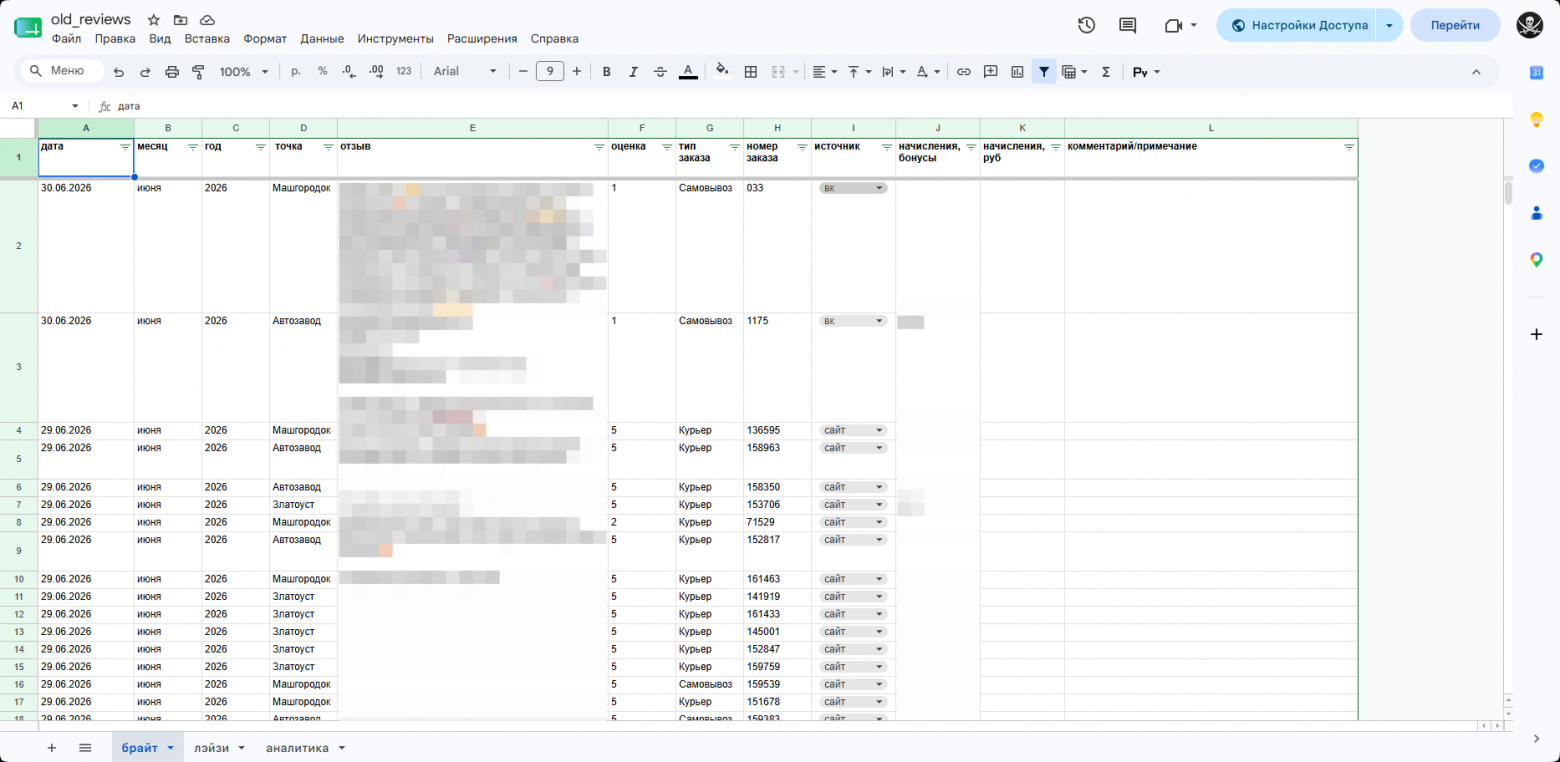Collapse the toolbar with chevron
Viewport: 1560px width, 762px height.
point(1476,72)
